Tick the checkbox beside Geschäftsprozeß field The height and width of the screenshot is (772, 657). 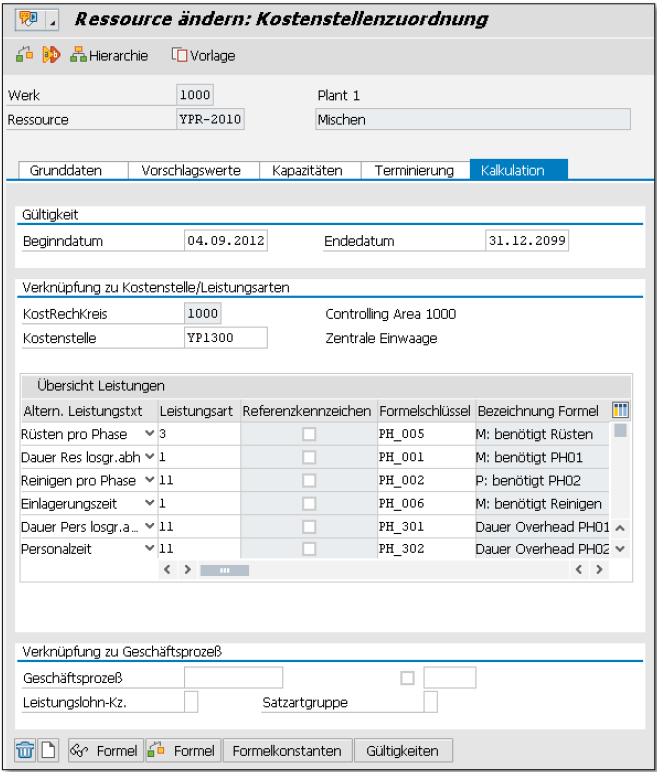point(407,678)
